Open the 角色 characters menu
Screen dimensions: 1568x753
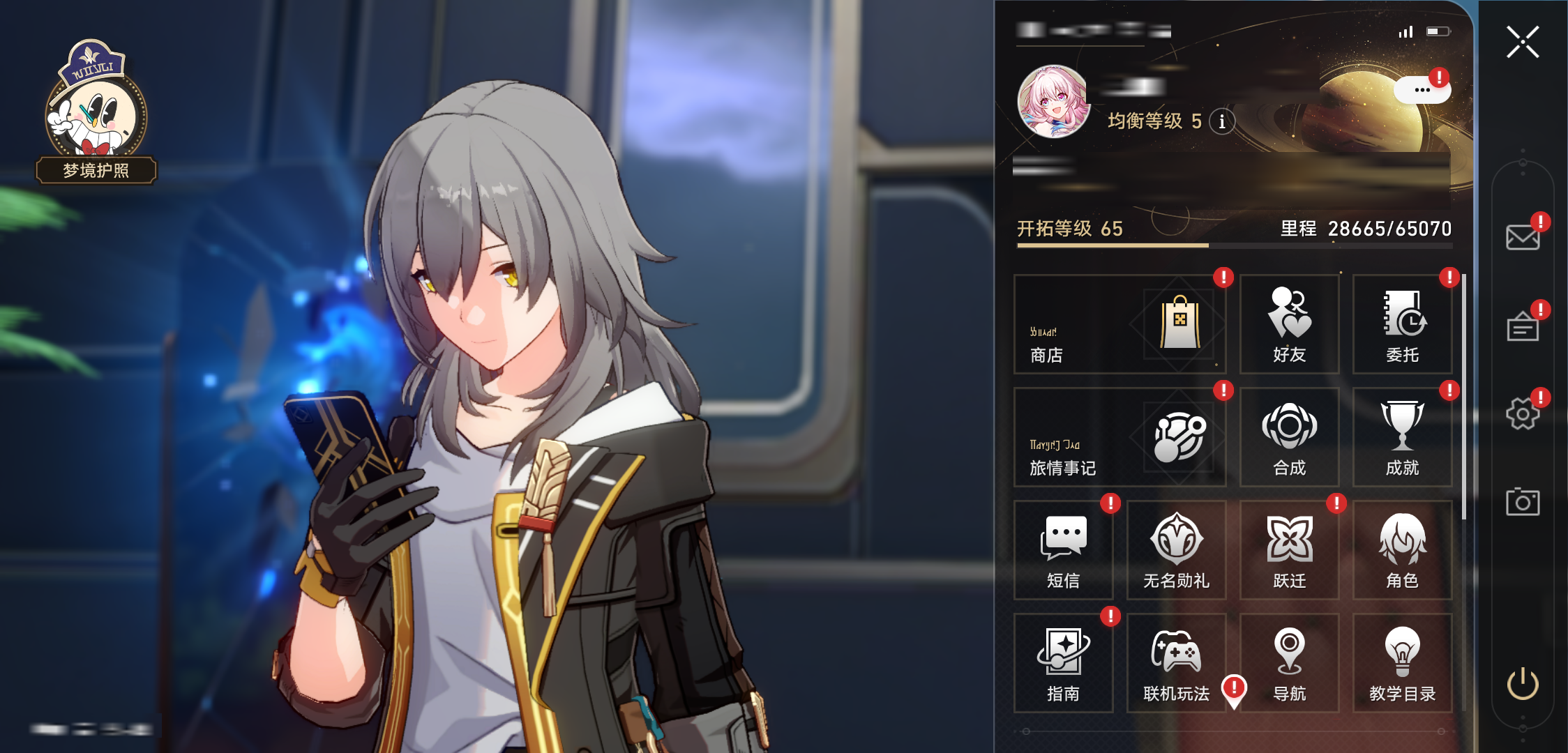pos(1402,550)
